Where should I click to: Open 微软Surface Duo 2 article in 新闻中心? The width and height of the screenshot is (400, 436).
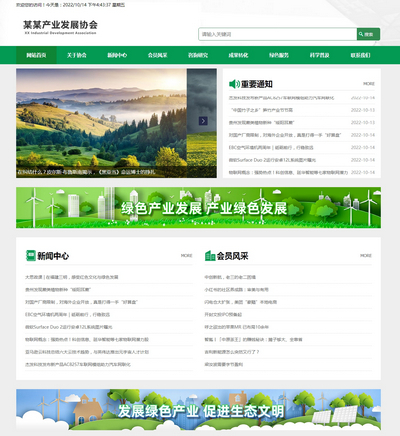click(69, 327)
